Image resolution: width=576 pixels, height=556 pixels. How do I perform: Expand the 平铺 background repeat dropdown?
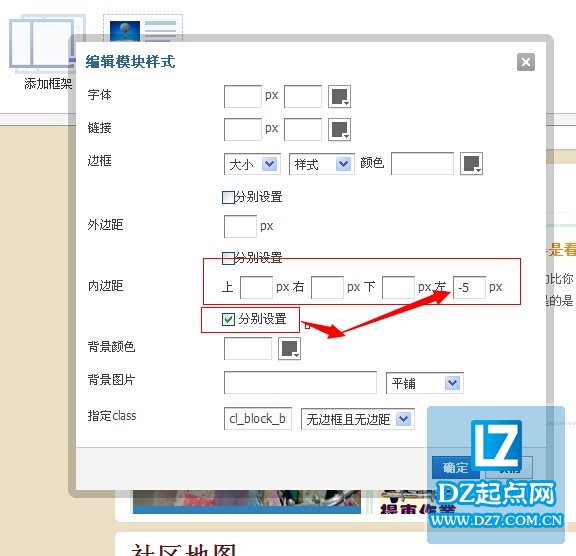425,383
